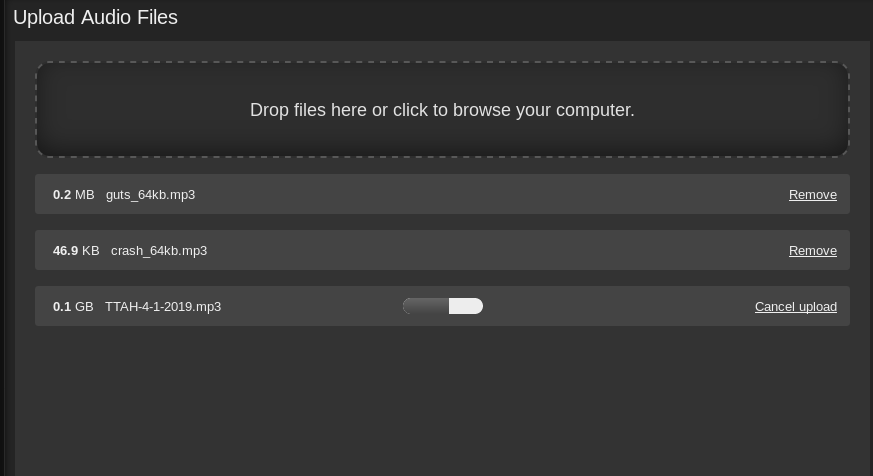Cancel upload of TTAH-4-1-2019.mp3
Image resolution: width=873 pixels, height=476 pixels.
pos(796,307)
